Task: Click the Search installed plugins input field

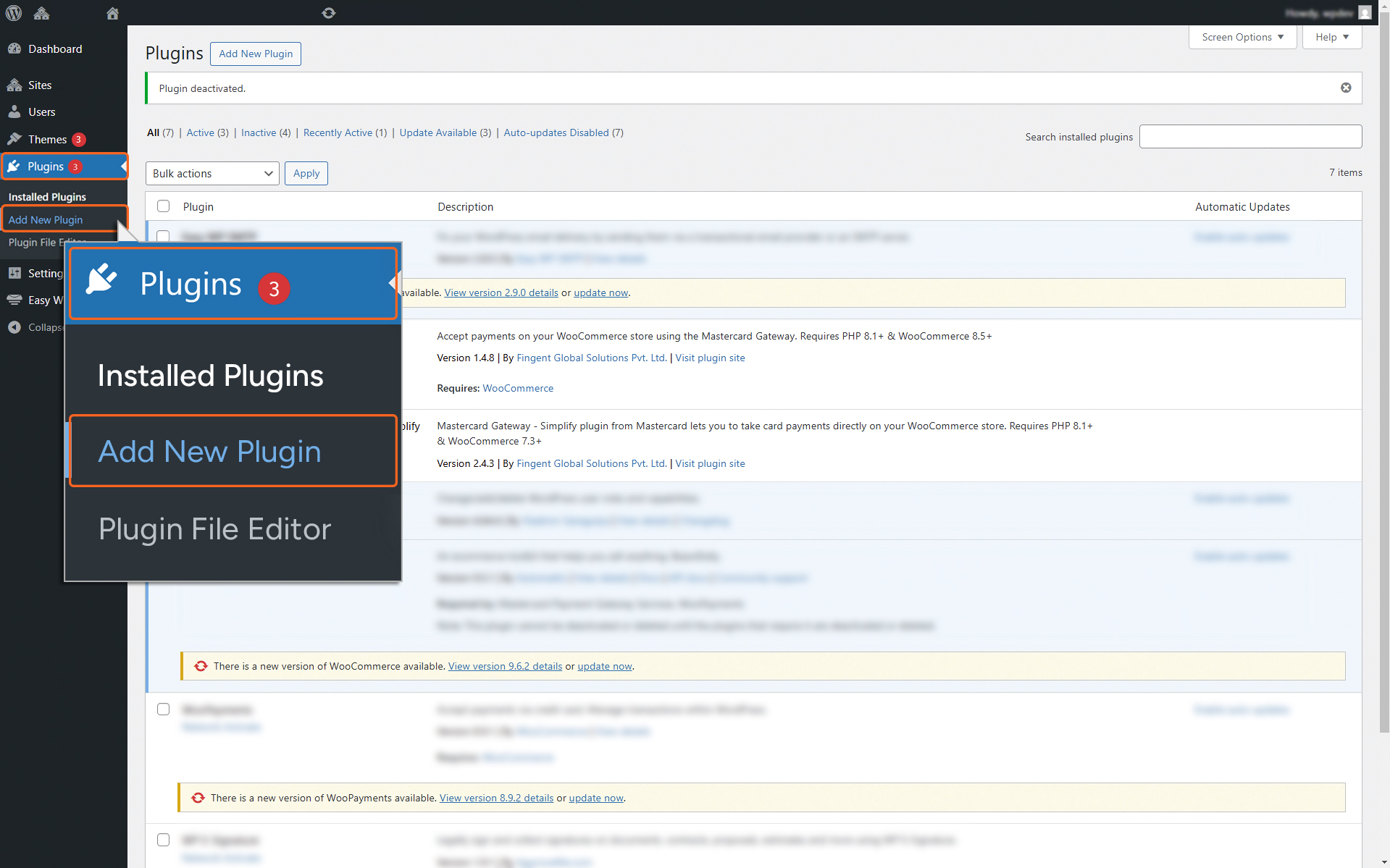Action: point(1250,136)
